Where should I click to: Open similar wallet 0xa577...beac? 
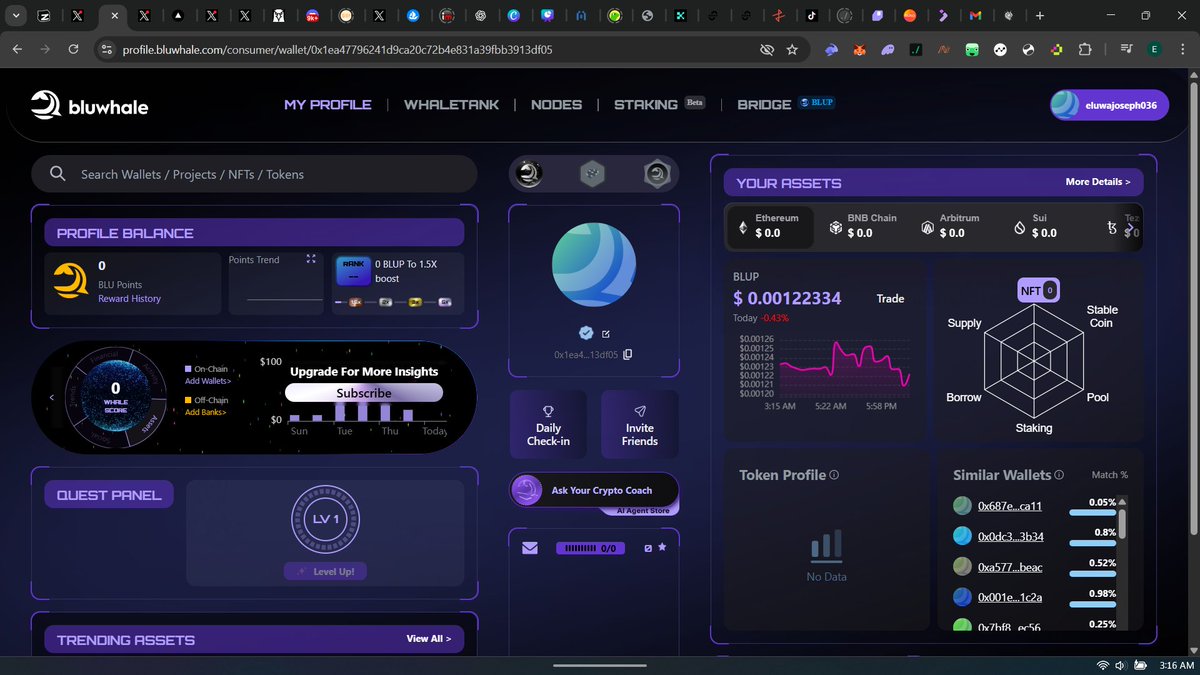pos(1010,566)
